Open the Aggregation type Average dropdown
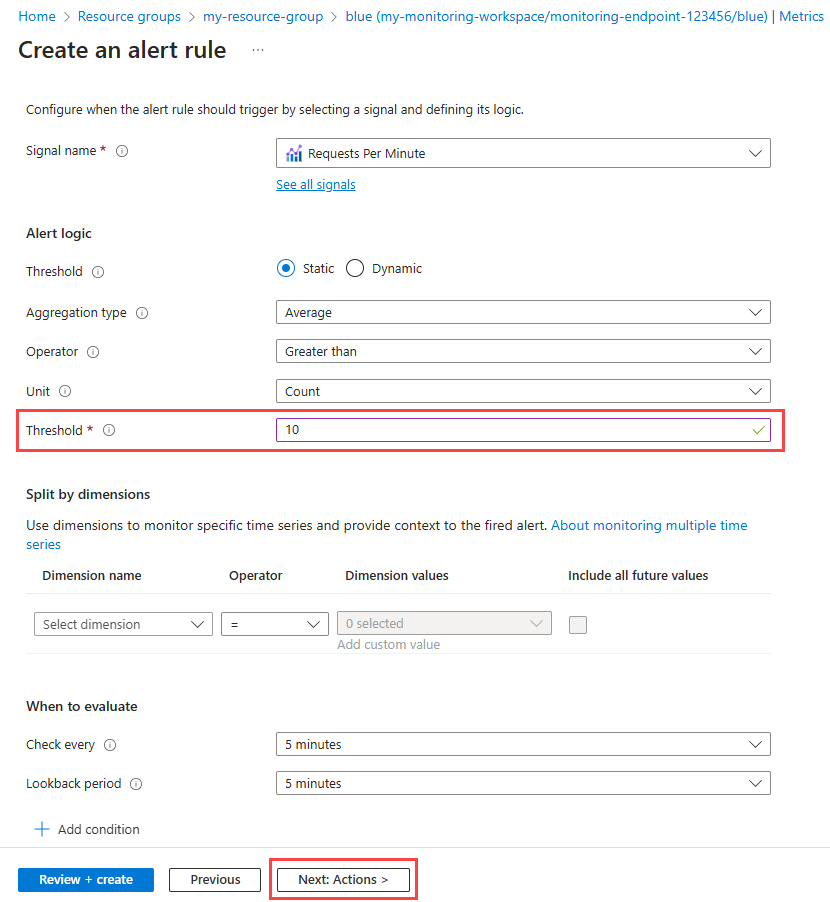The width and height of the screenshot is (830, 902). pos(522,313)
